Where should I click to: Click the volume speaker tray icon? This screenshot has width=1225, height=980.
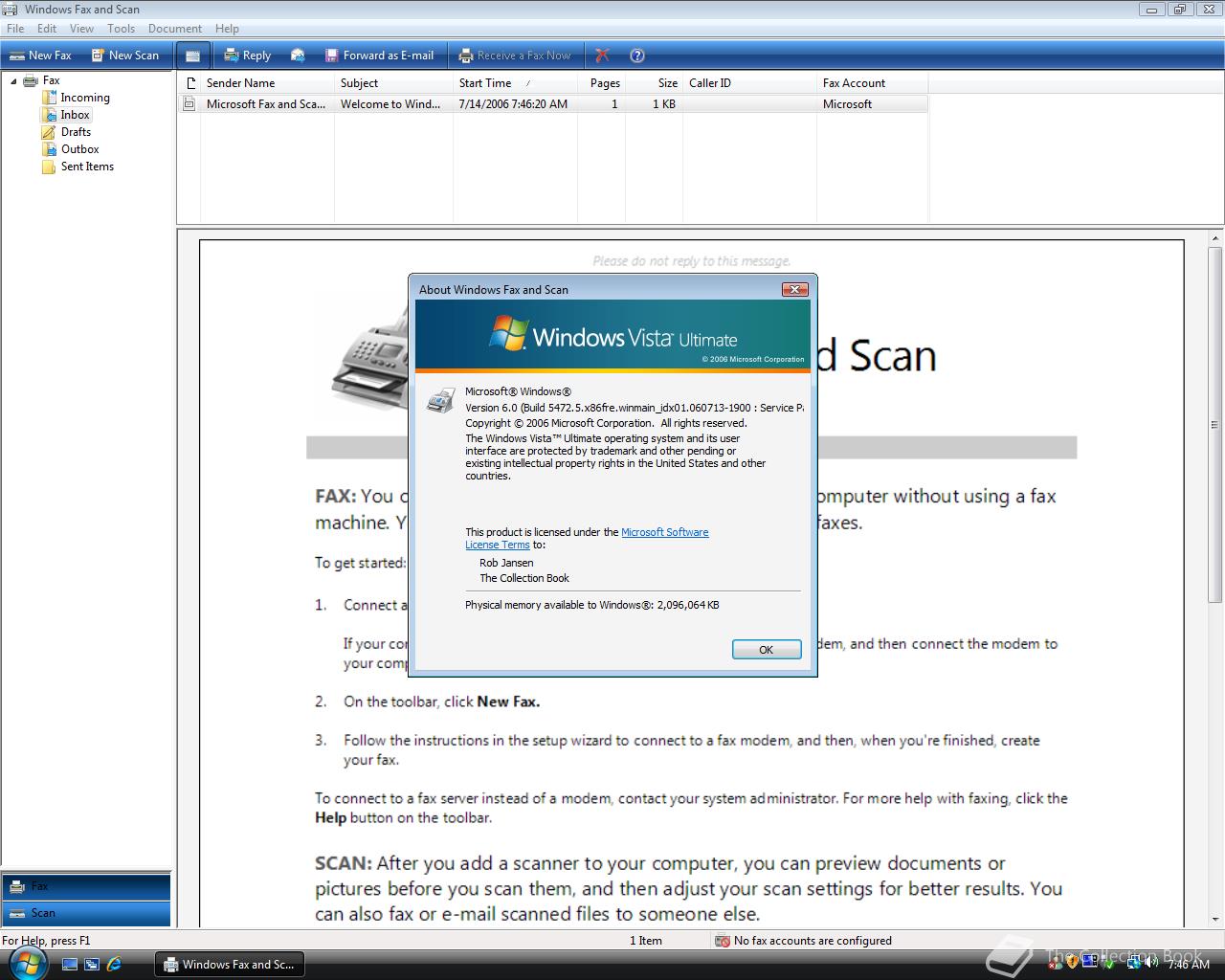[1153, 965]
